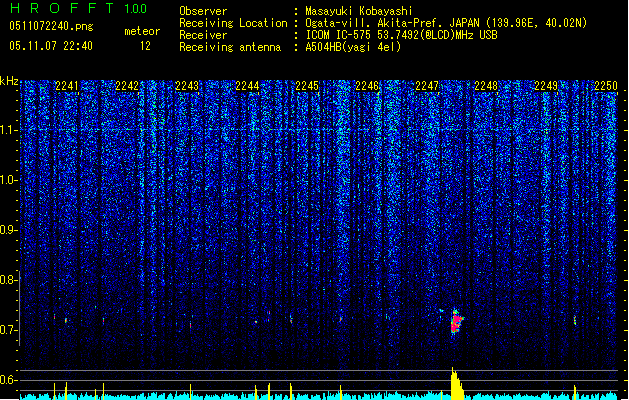Click time marker 2245
This screenshot has width=629, height=400.
coord(307,86)
